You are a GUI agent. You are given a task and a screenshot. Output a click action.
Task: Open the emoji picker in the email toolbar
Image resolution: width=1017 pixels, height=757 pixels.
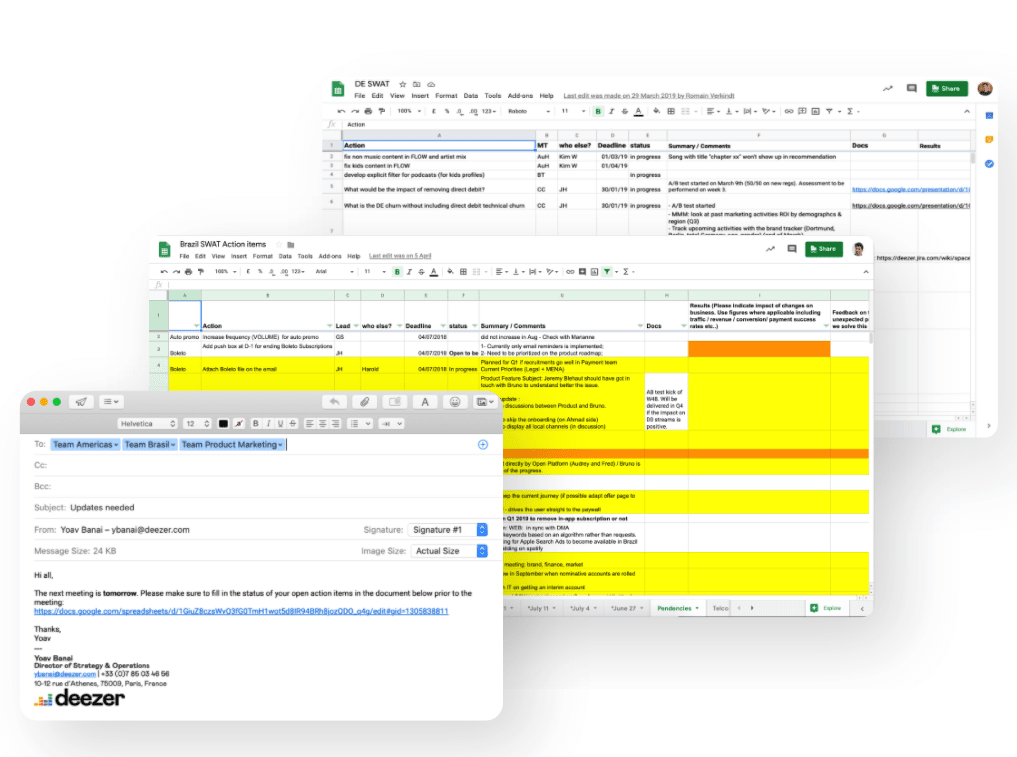[x=455, y=401]
